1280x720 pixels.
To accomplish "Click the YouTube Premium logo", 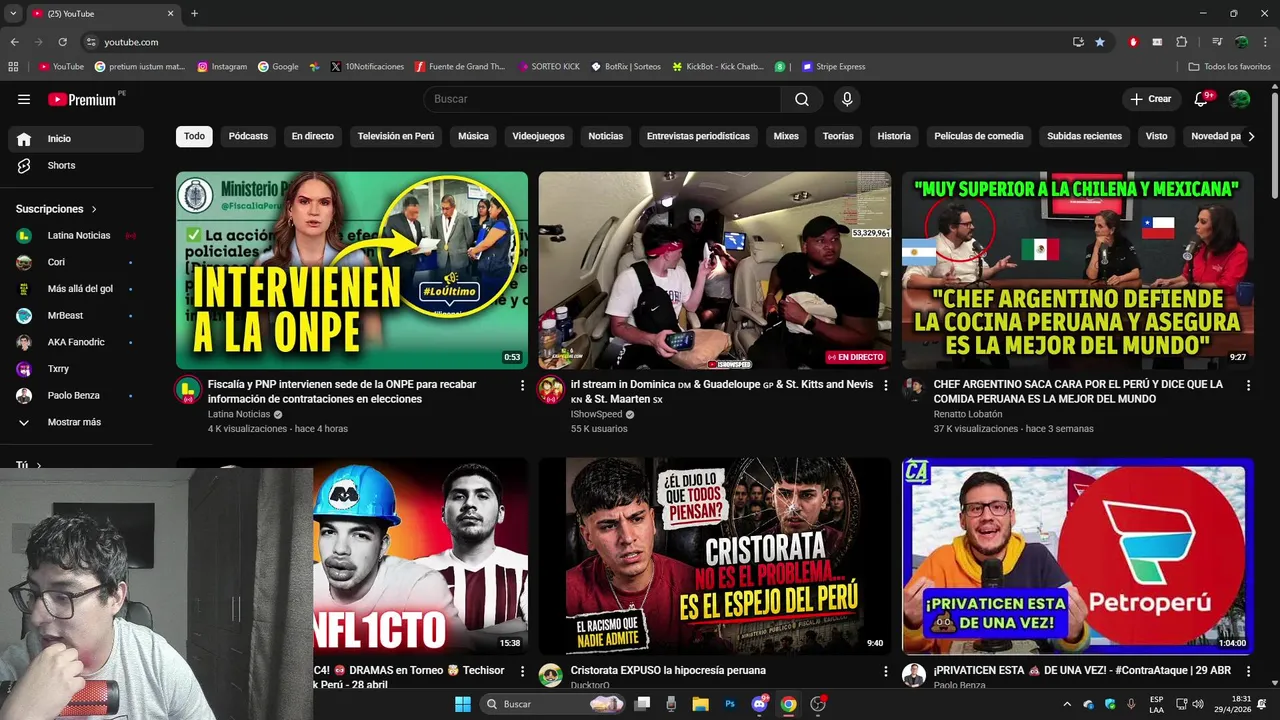I will point(82,99).
